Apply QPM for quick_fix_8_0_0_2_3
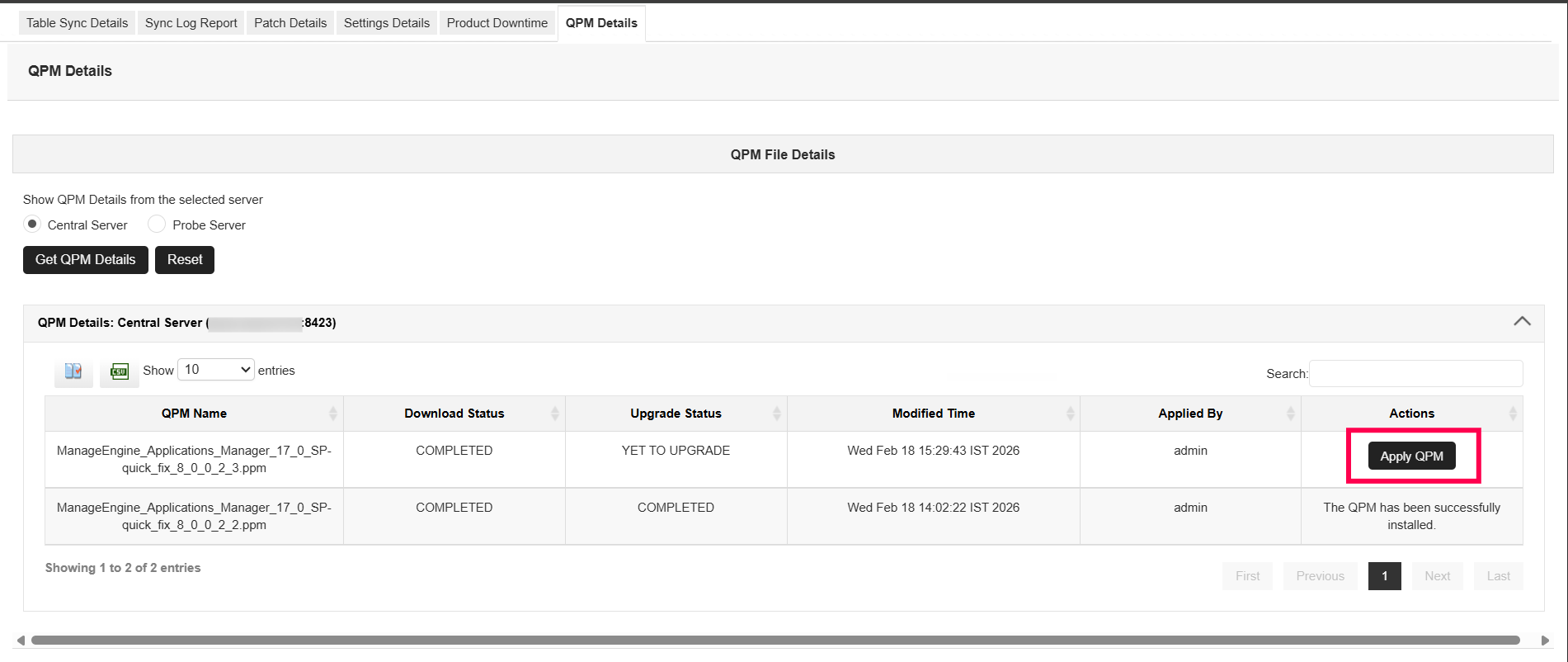The width and height of the screenshot is (1568, 662). coord(1412,456)
